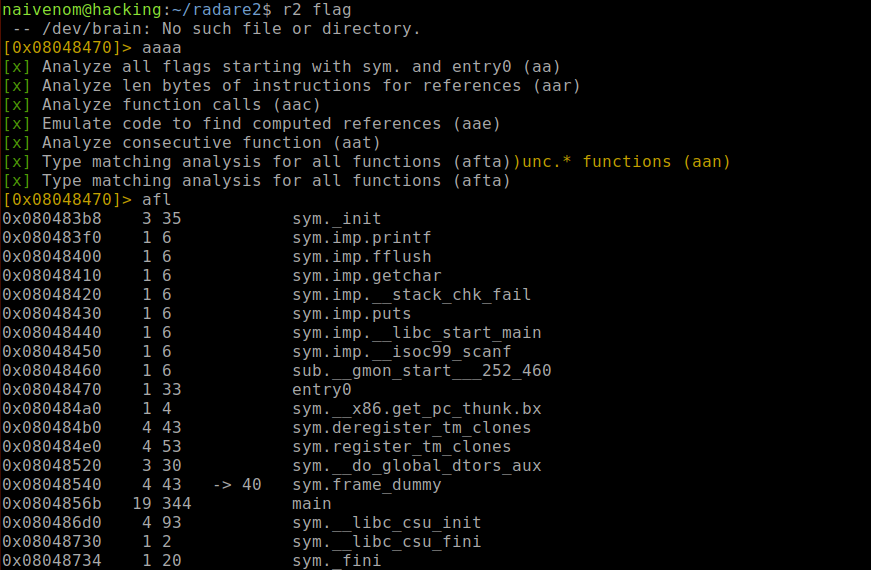This screenshot has height=570, width=871.
Task: Click the [x] marker beside the emulate code (aae) line
Action: click(x=17, y=124)
